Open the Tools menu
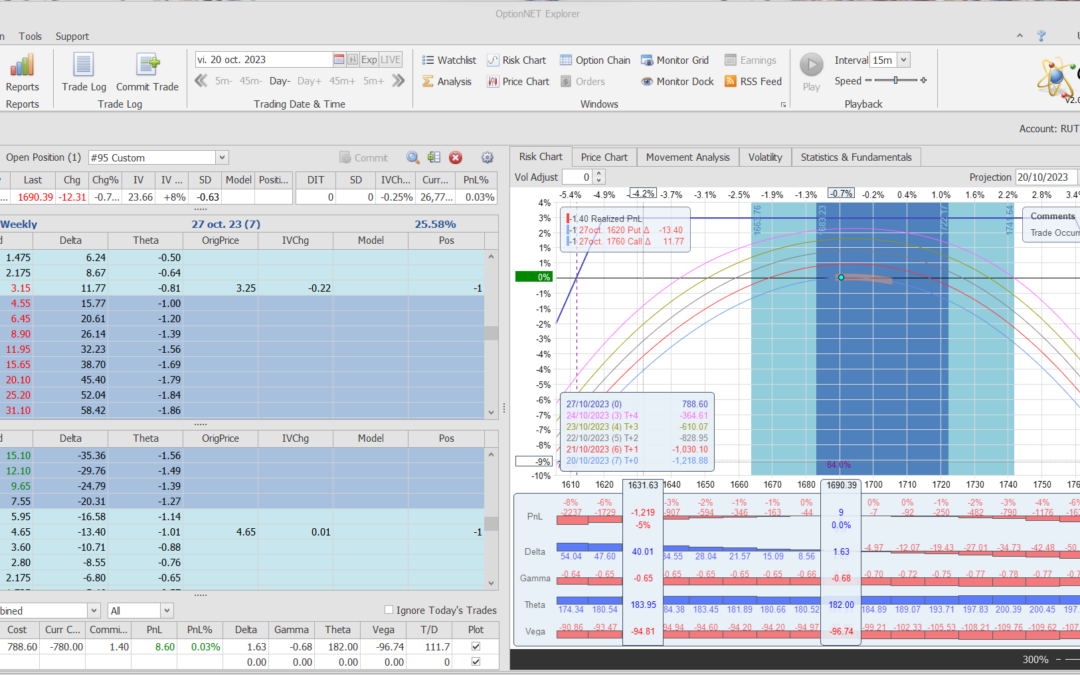This screenshot has width=1080, height=675. pos(30,36)
